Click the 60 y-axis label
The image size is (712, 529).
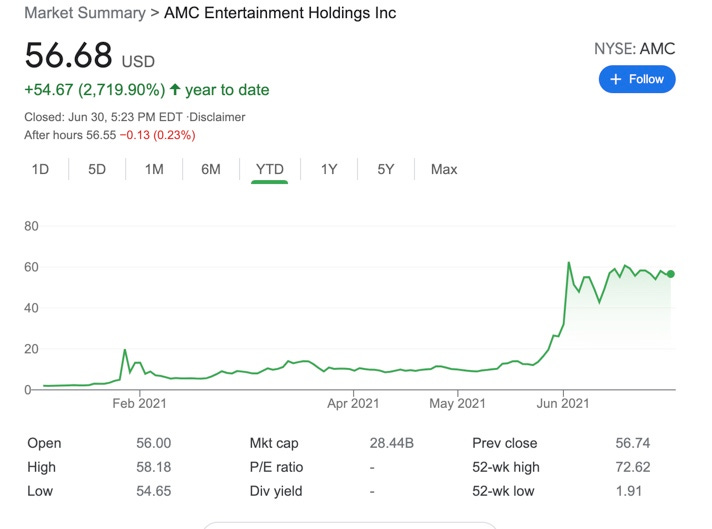pos(31,267)
